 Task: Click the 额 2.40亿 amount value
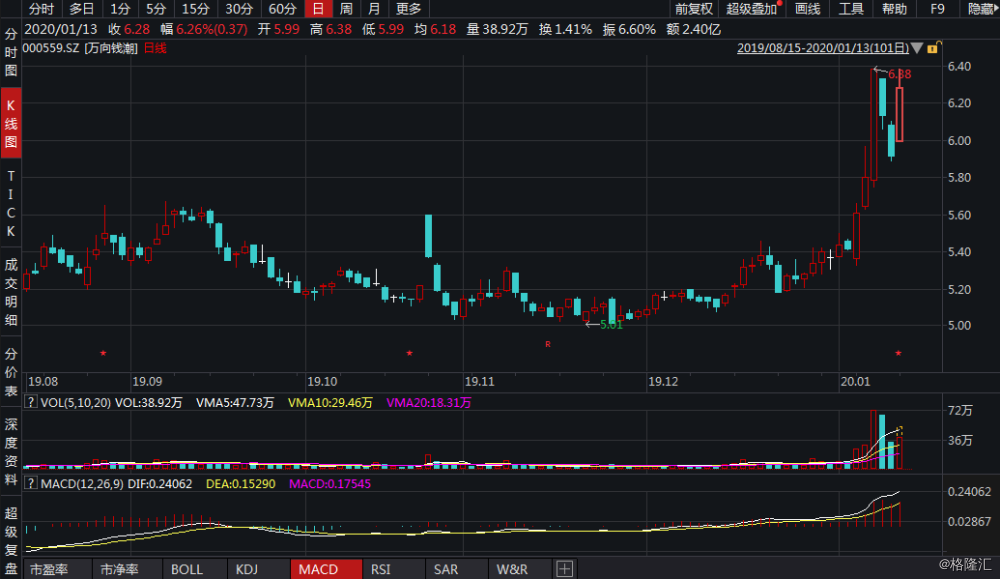[x=693, y=29]
